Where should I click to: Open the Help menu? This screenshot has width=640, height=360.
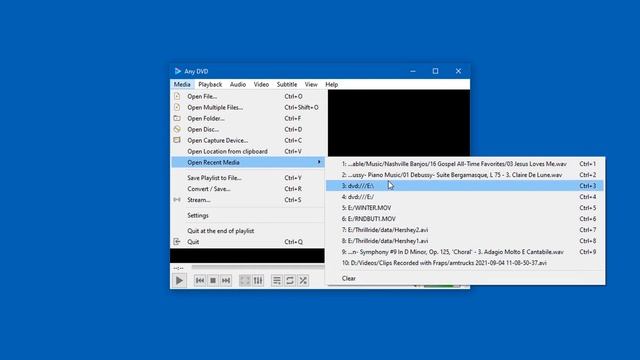coord(331,84)
